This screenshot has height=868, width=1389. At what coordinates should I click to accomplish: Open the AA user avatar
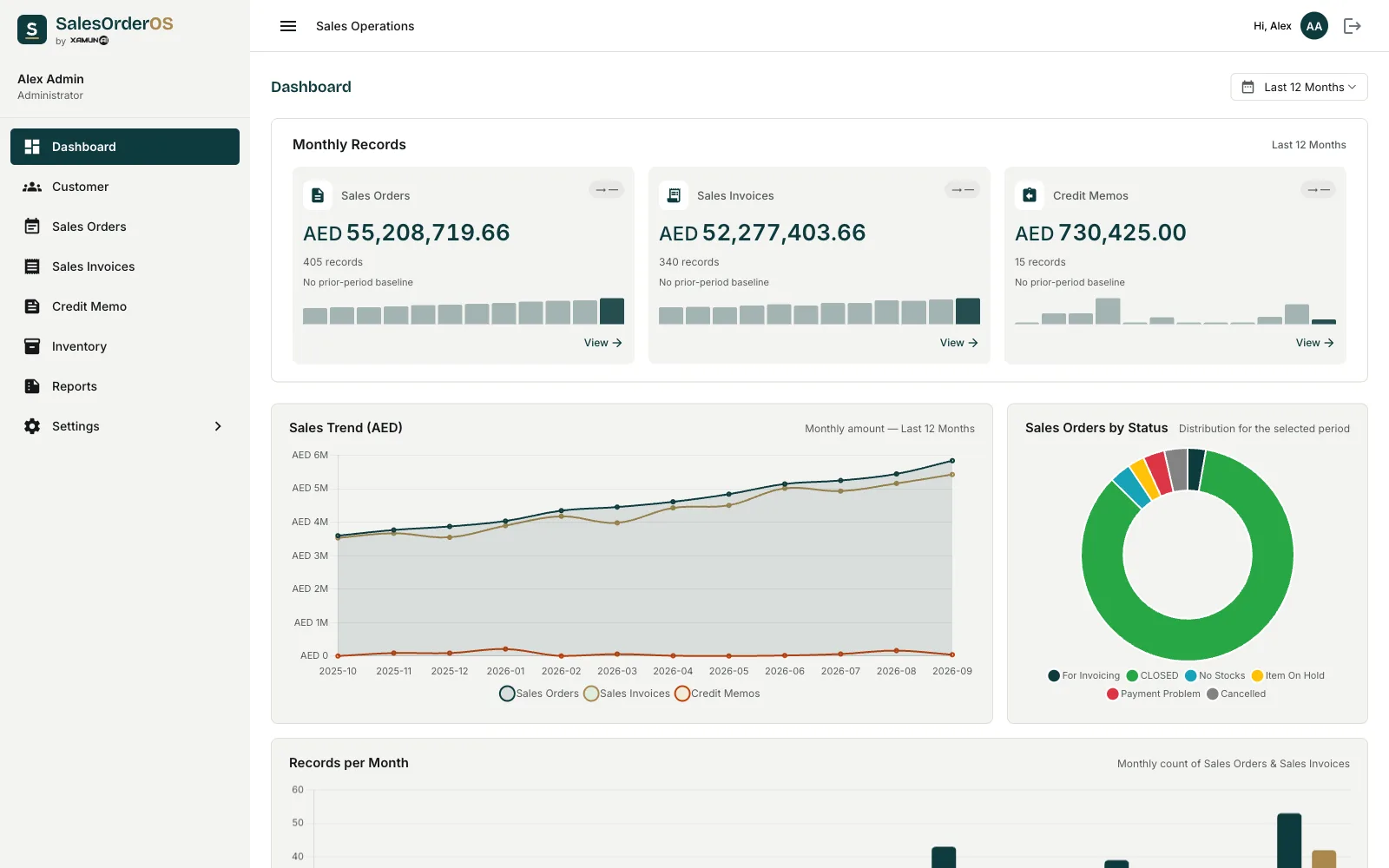(x=1314, y=26)
